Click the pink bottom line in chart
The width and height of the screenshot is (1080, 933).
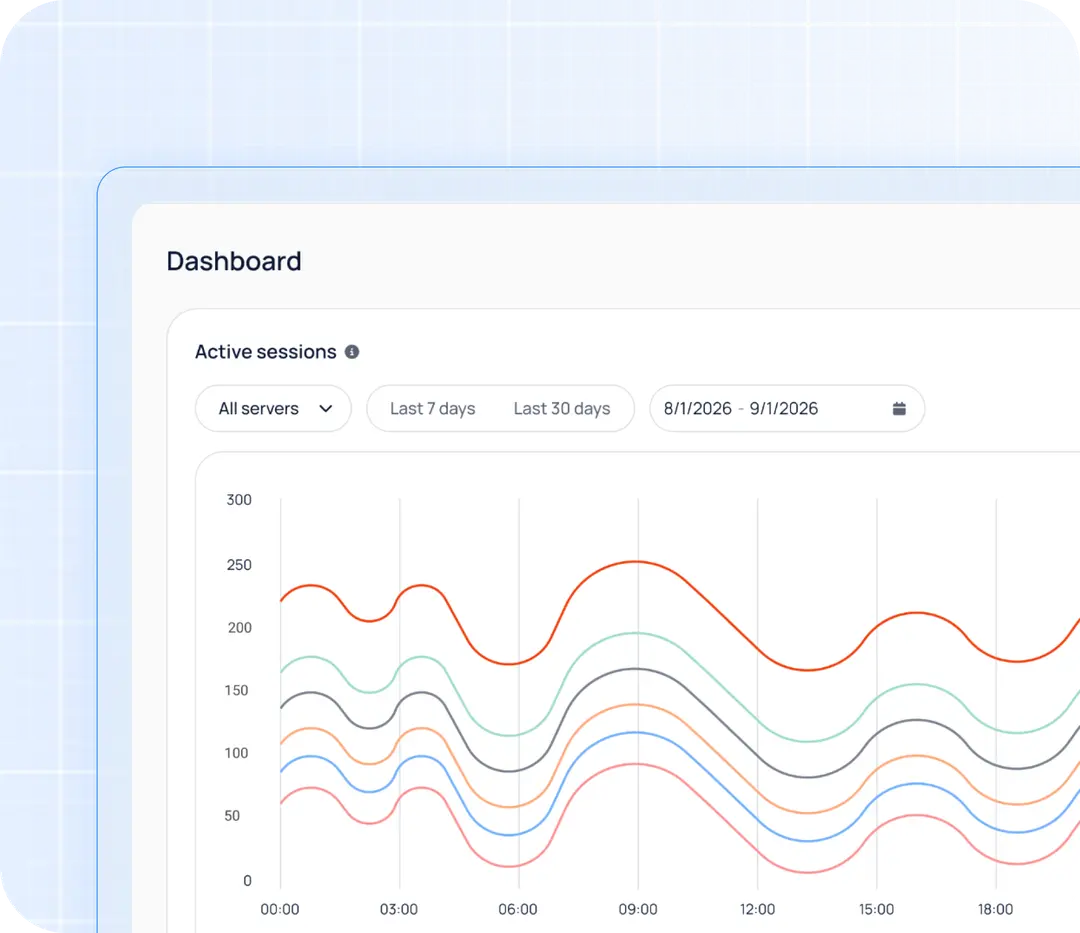tap(636, 764)
